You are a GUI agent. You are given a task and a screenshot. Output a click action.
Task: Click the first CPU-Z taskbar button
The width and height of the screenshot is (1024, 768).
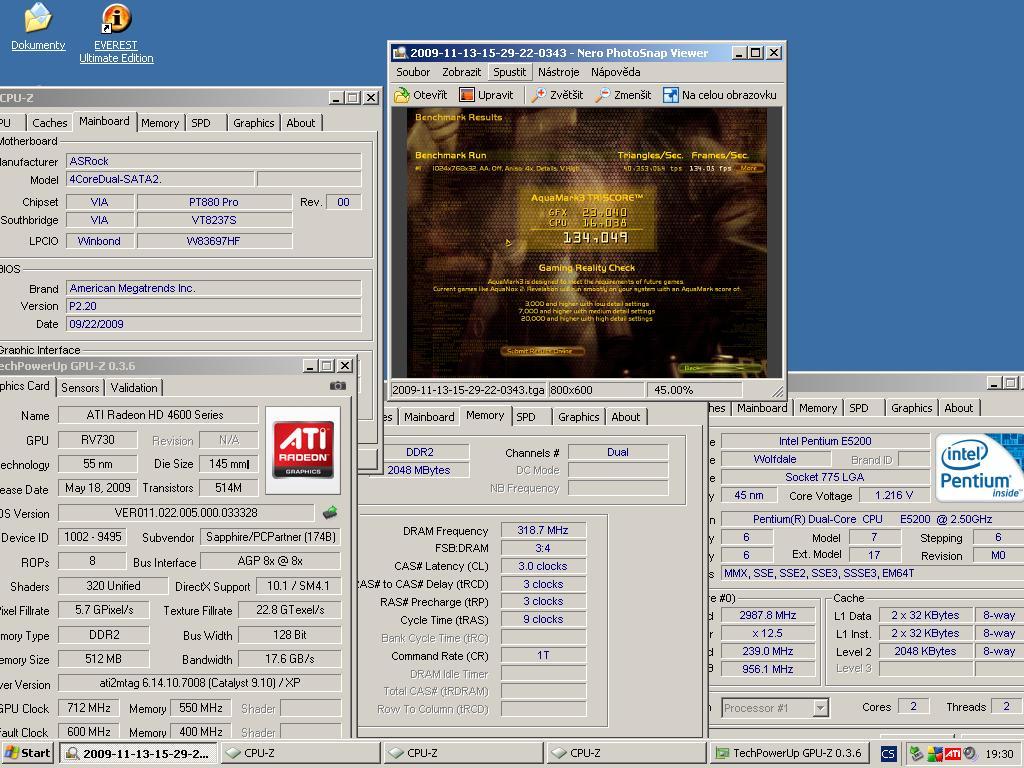(300, 753)
